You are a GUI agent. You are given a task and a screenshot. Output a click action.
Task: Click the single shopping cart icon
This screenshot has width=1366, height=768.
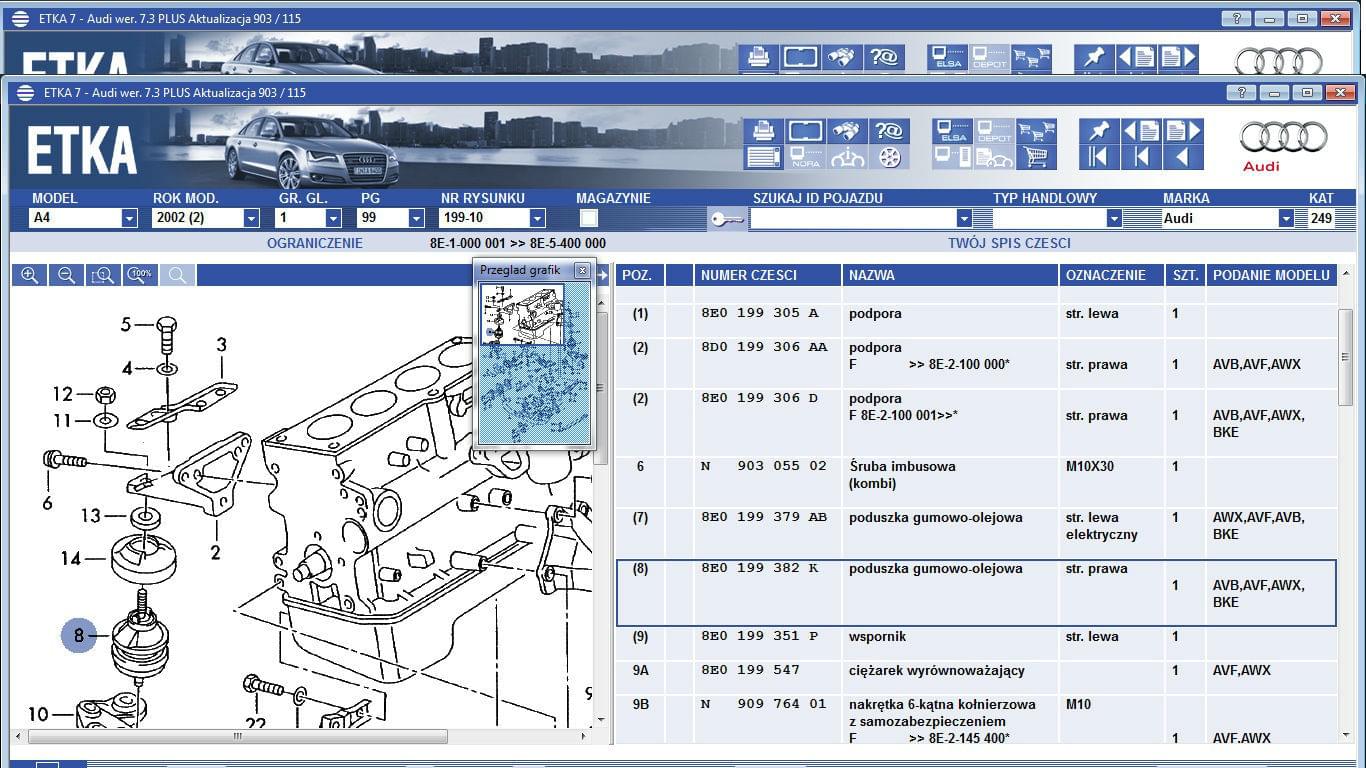(x=1036, y=157)
